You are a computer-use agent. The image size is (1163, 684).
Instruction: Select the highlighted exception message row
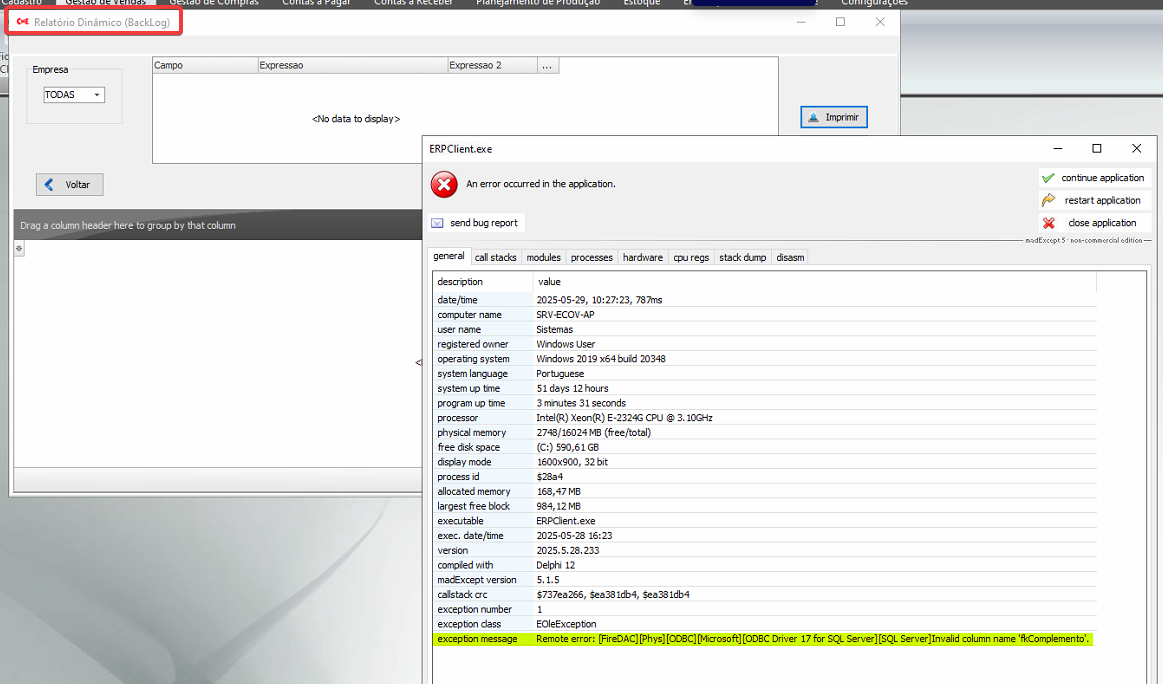764,639
